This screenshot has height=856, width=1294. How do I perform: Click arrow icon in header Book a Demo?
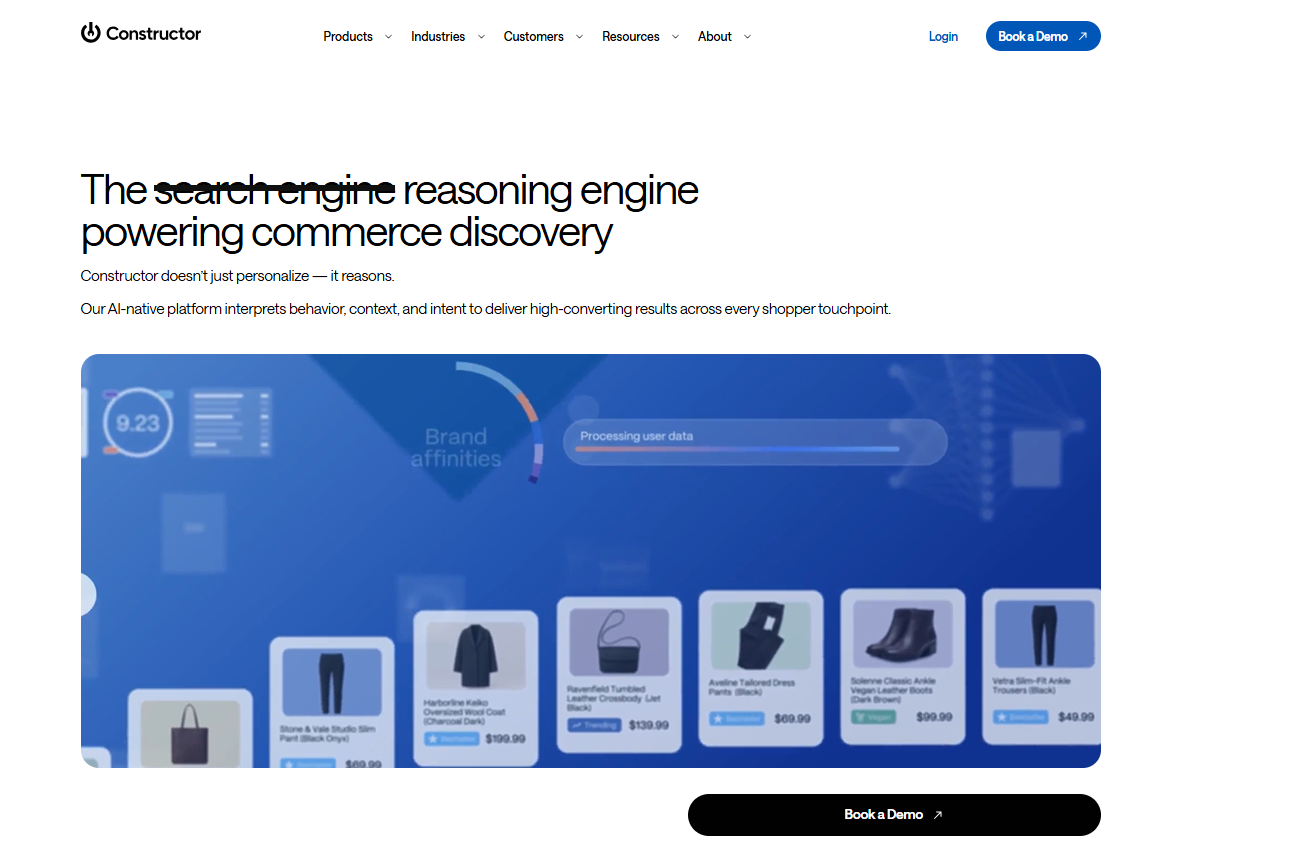(x=1082, y=37)
